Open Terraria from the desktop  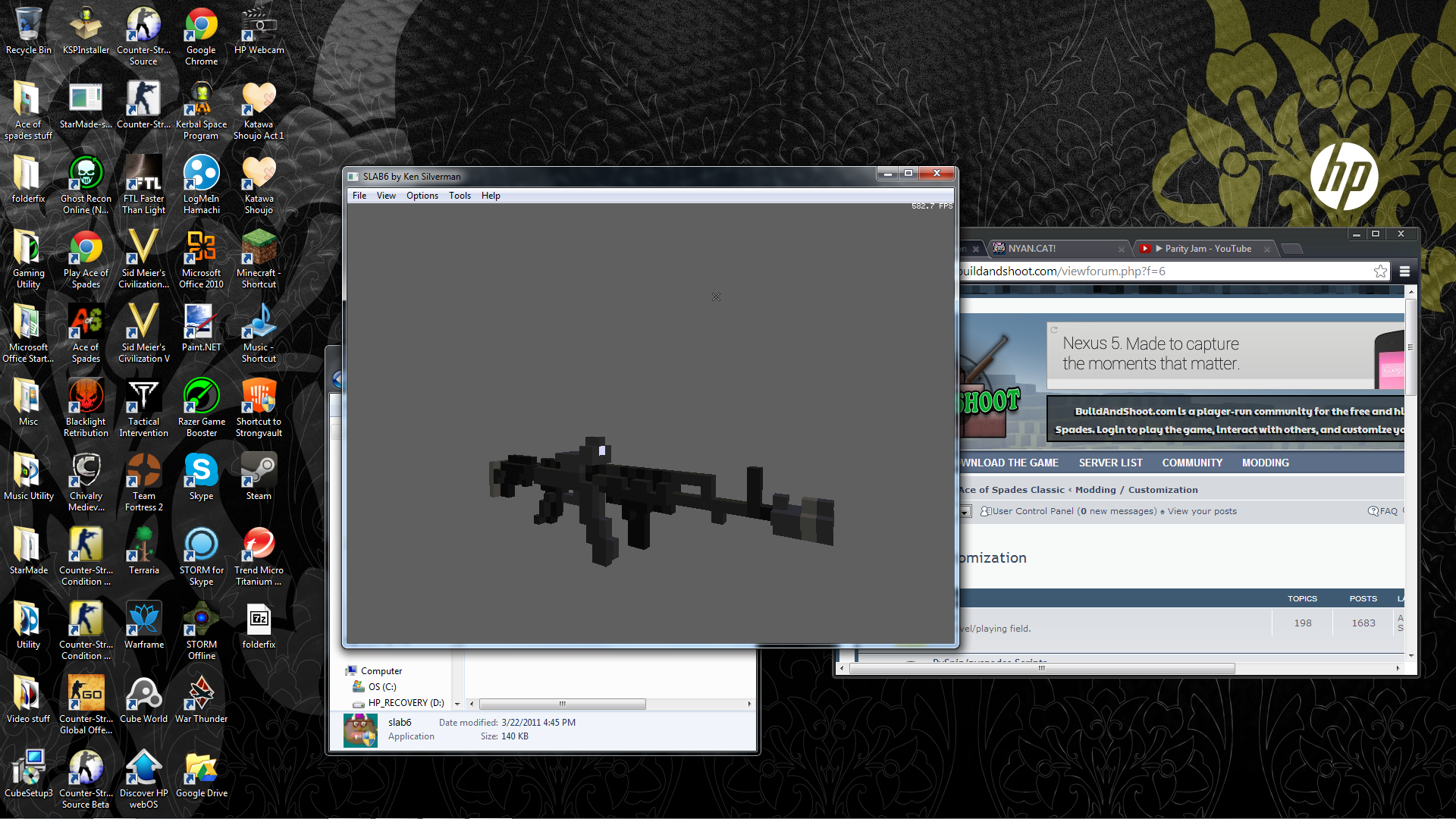point(143,546)
